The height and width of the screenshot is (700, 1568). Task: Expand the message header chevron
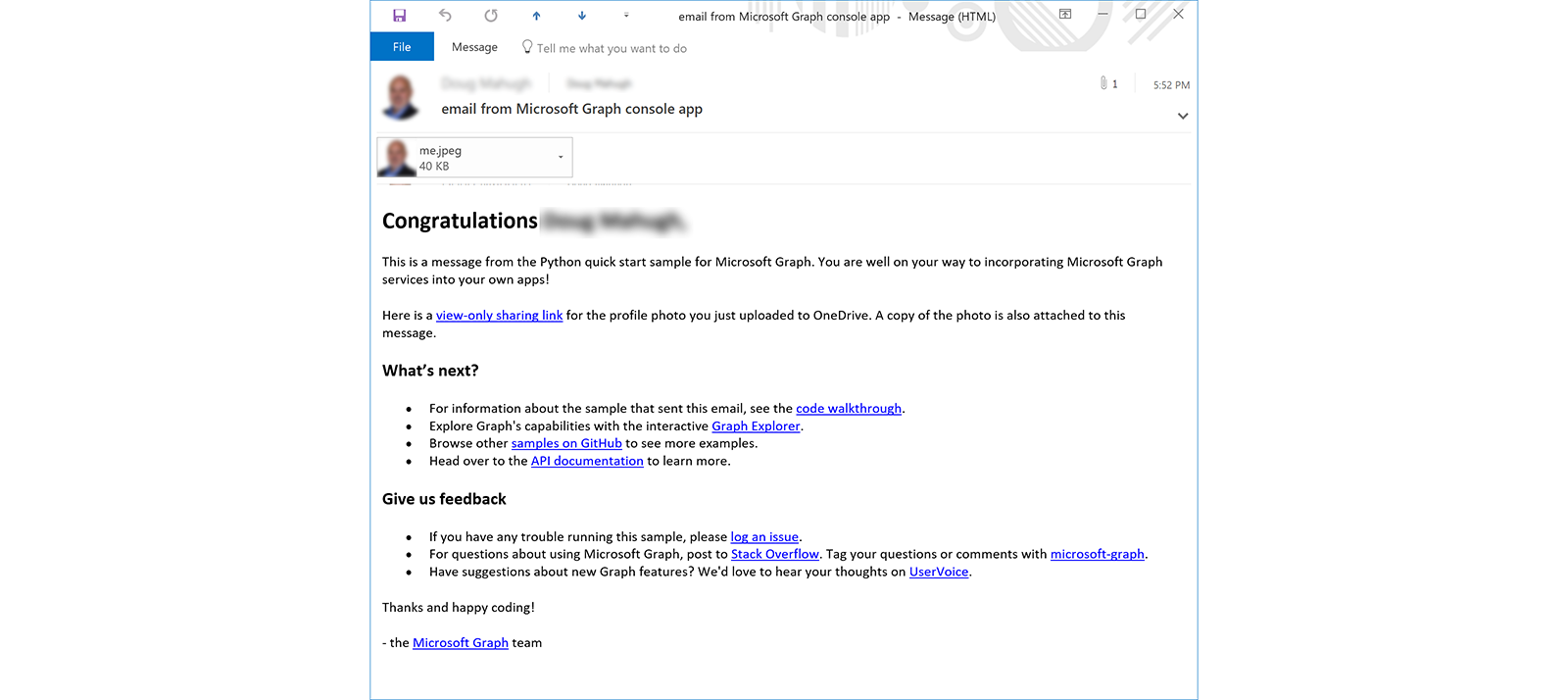[x=1183, y=116]
